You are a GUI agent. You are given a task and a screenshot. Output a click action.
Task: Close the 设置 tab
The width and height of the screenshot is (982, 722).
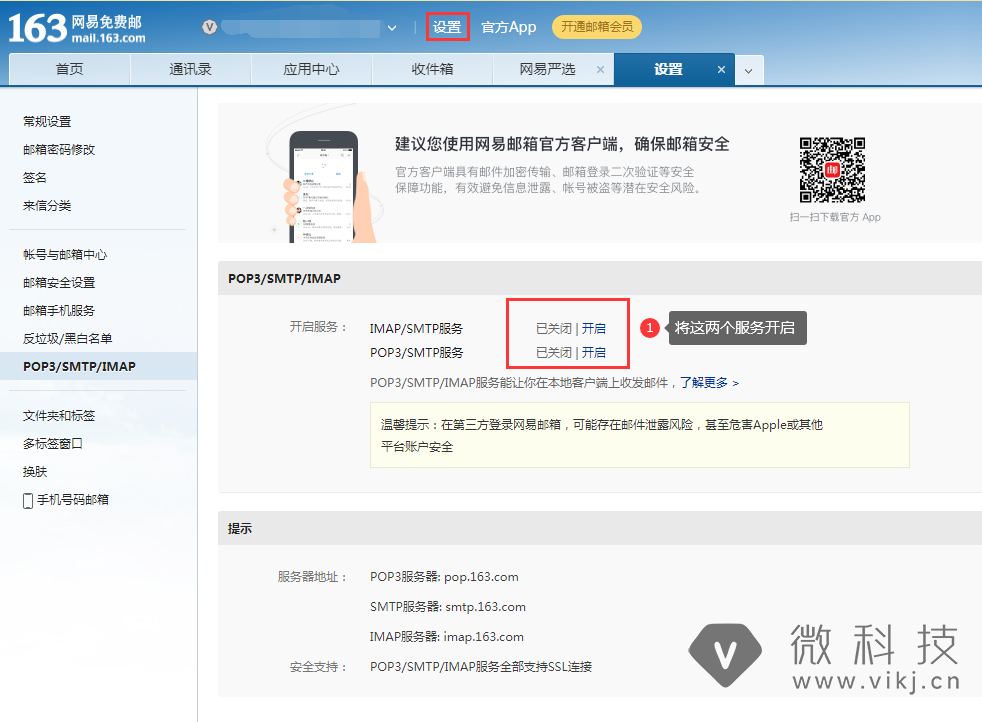[x=721, y=70]
